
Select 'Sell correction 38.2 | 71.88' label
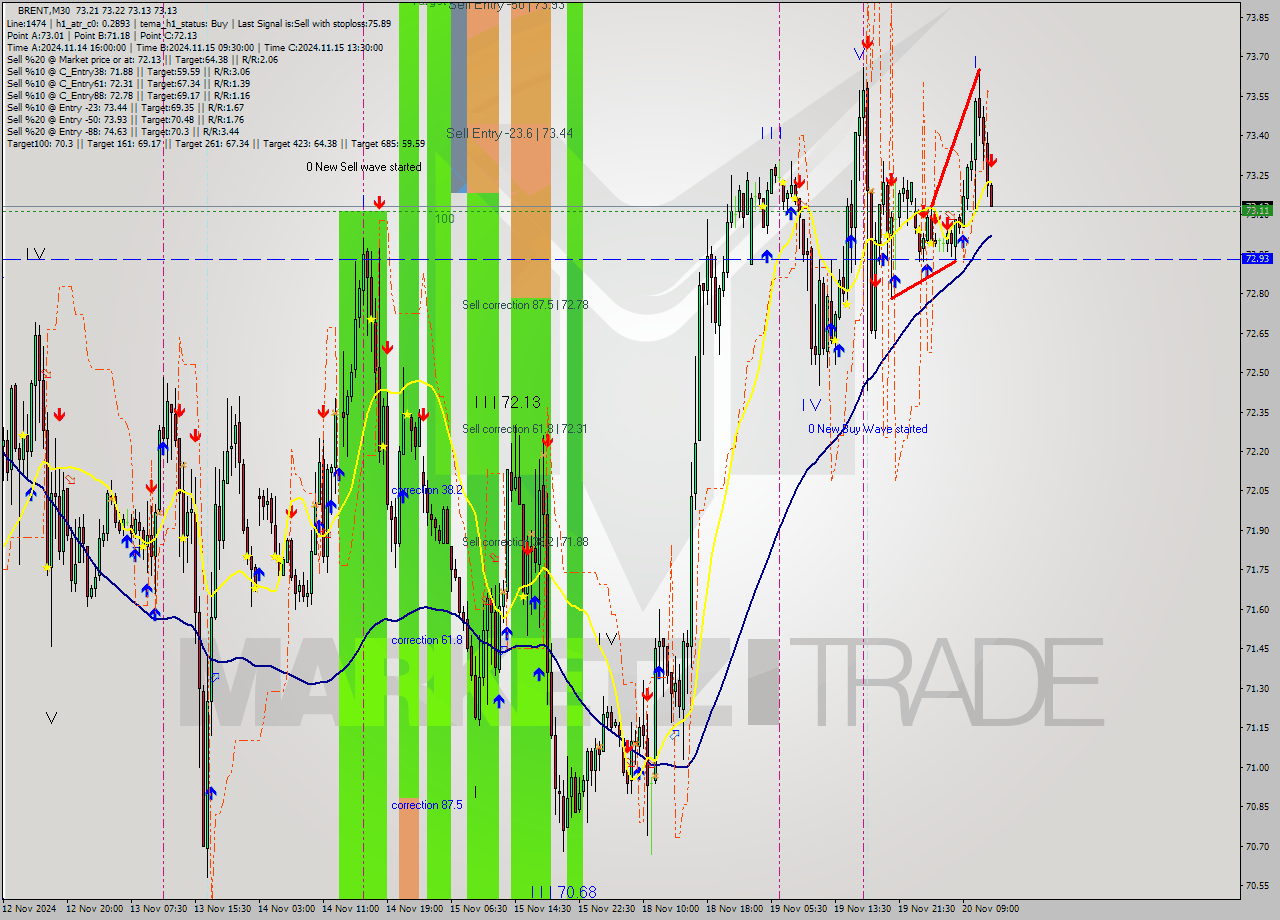tap(525, 542)
